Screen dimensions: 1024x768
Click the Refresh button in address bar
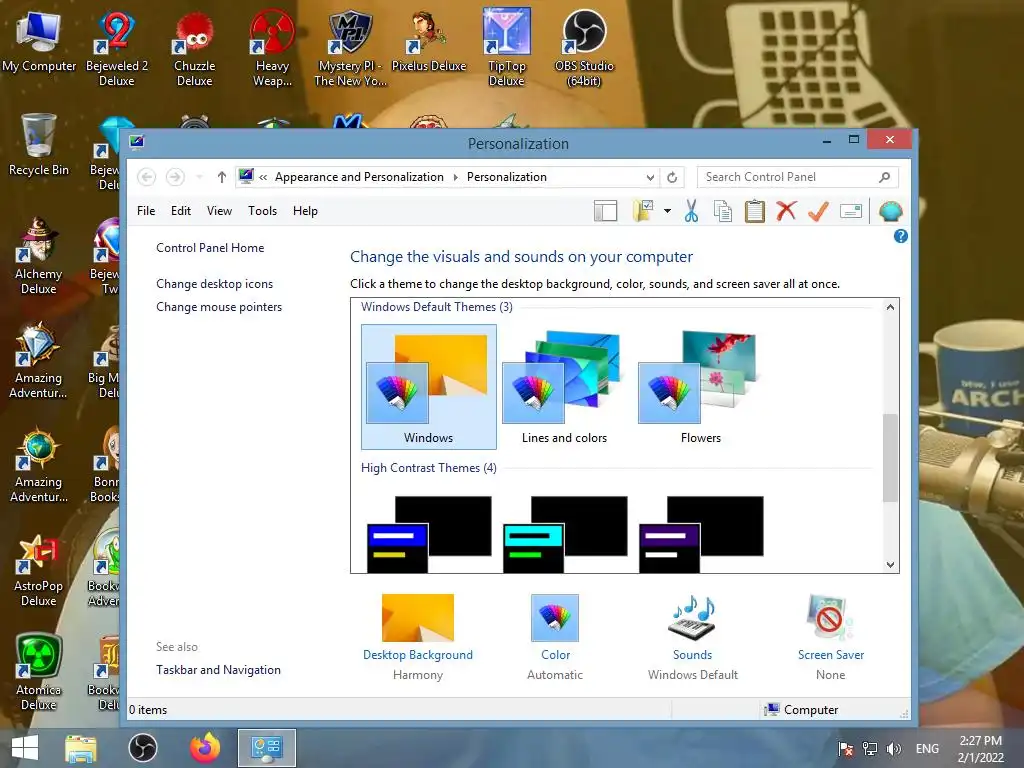672,177
